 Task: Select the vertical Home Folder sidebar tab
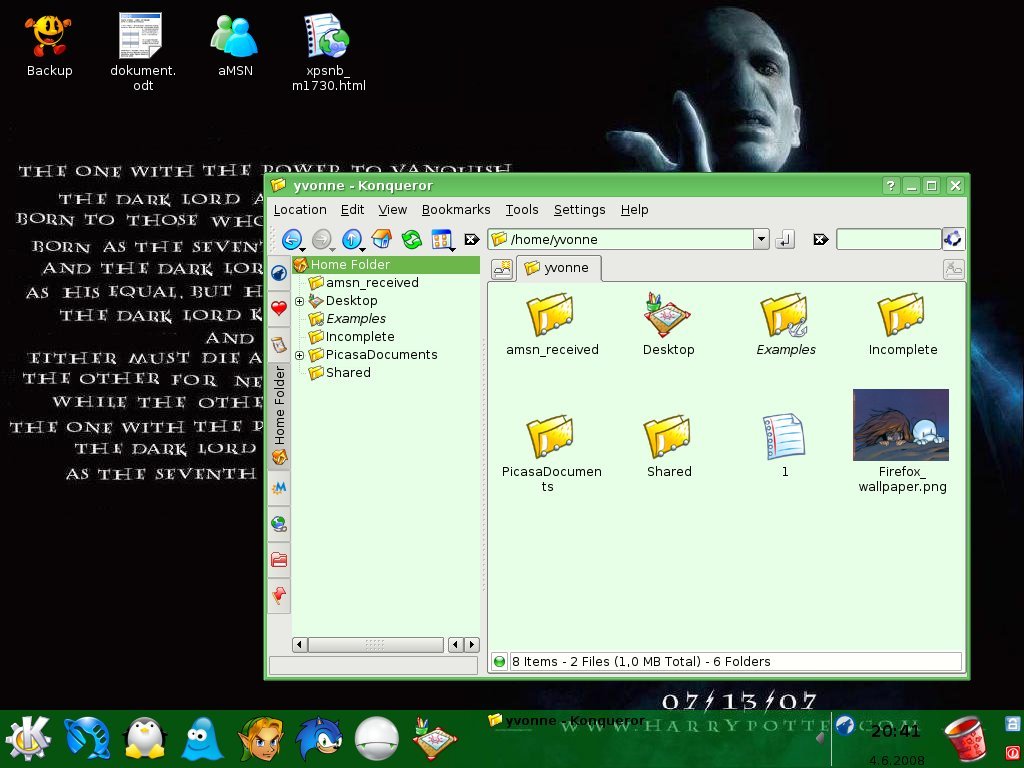tap(279, 415)
